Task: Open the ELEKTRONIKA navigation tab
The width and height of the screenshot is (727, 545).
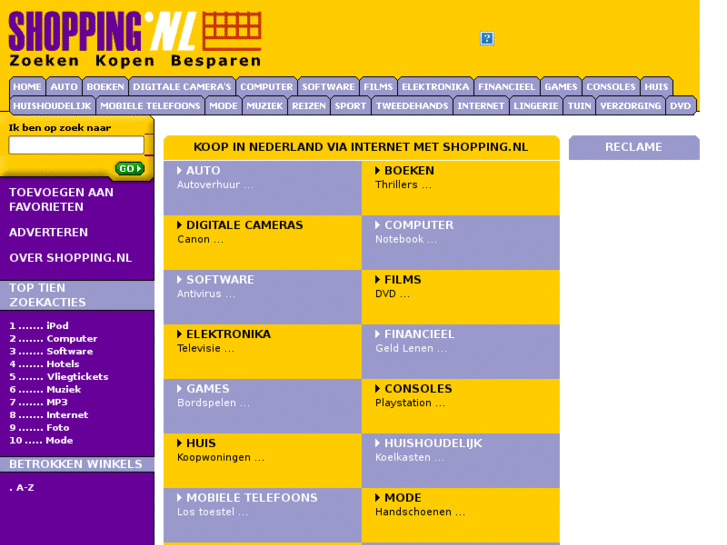Action: point(435,86)
